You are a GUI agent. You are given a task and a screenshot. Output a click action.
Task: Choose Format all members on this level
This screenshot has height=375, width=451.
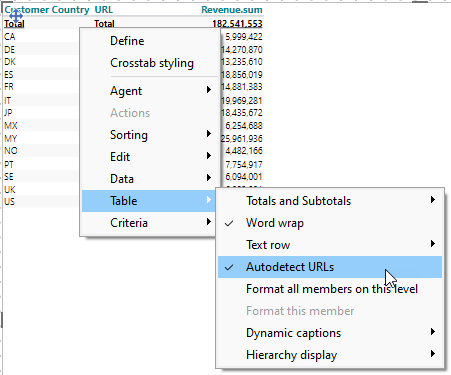[330, 289]
